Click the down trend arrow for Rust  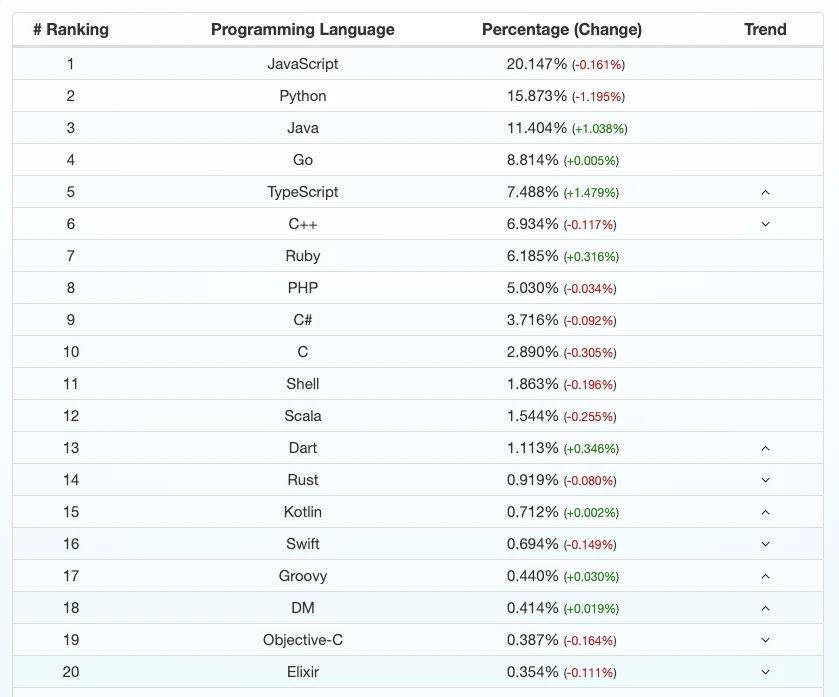click(x=765, y=480)
